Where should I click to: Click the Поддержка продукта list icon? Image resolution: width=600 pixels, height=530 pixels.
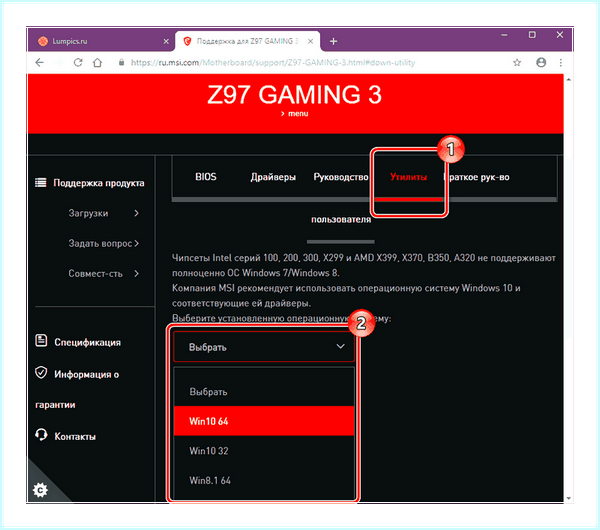coord(41,183)
